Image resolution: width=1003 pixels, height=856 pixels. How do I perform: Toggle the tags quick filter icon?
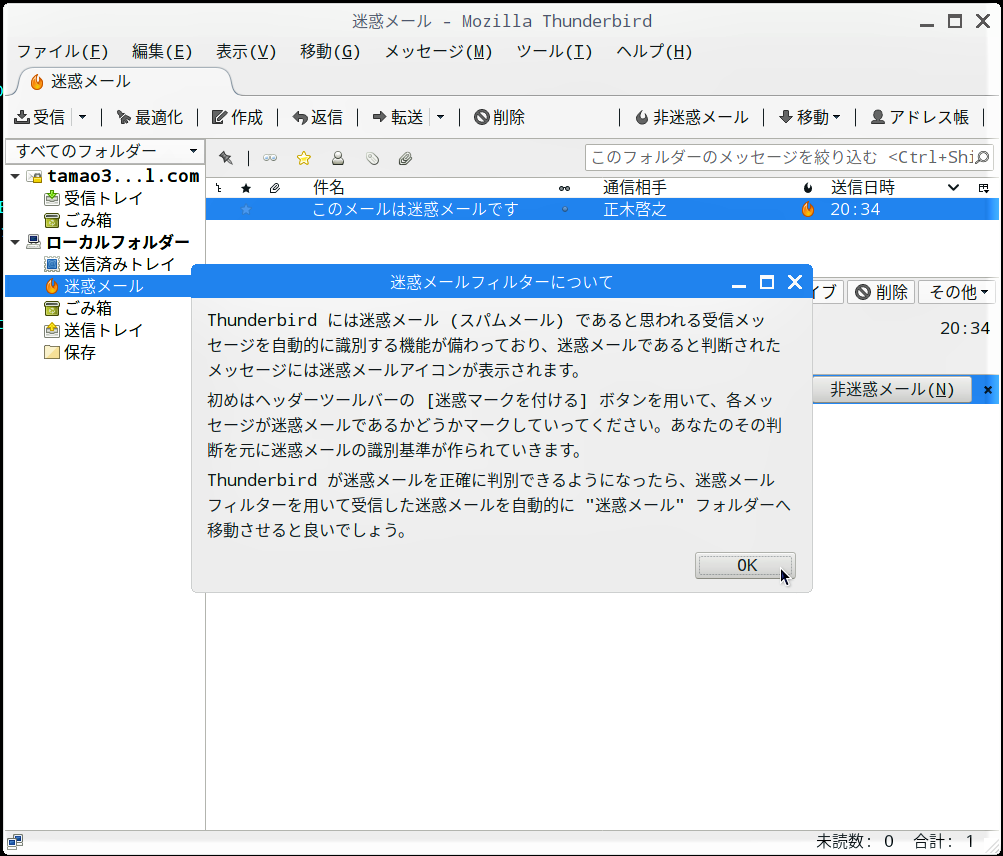click(372, 158)
